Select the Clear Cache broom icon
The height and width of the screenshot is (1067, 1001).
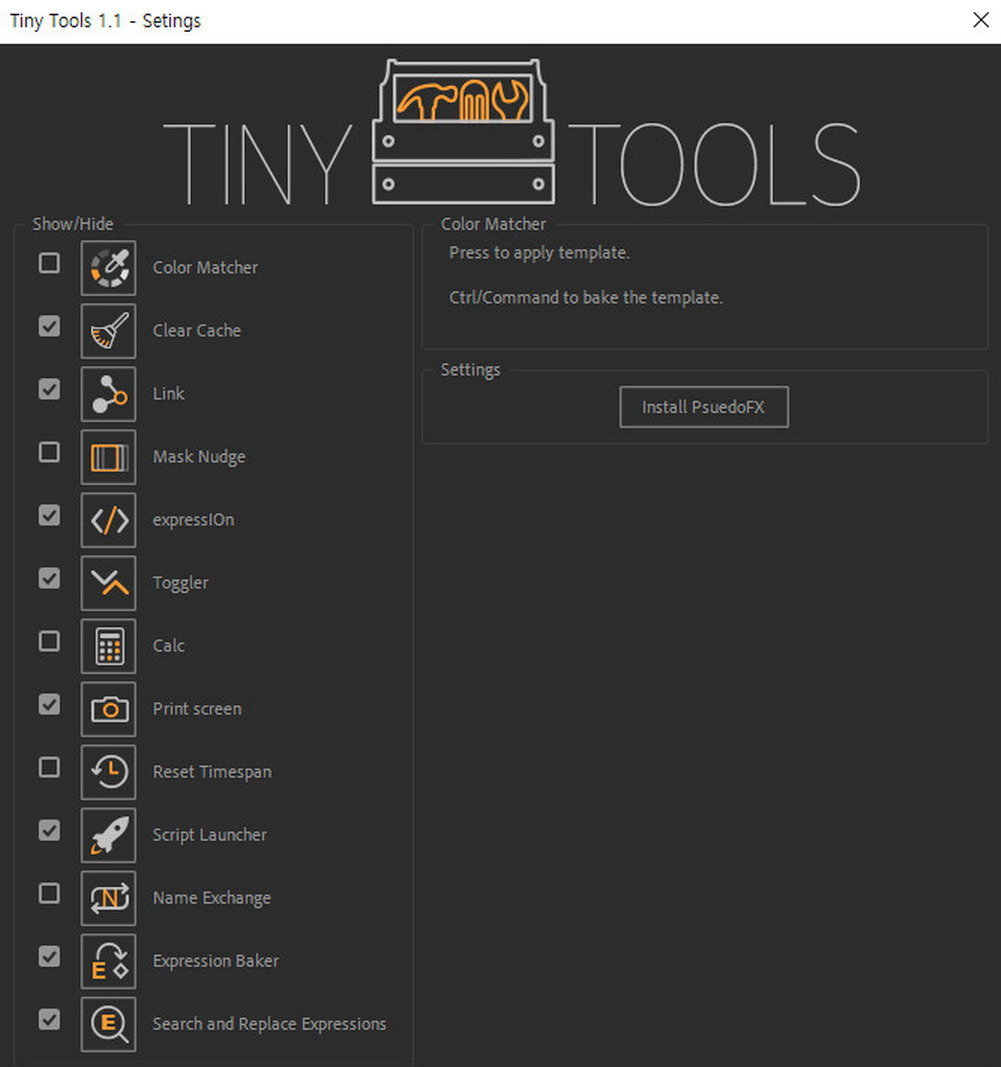(108, 331)
